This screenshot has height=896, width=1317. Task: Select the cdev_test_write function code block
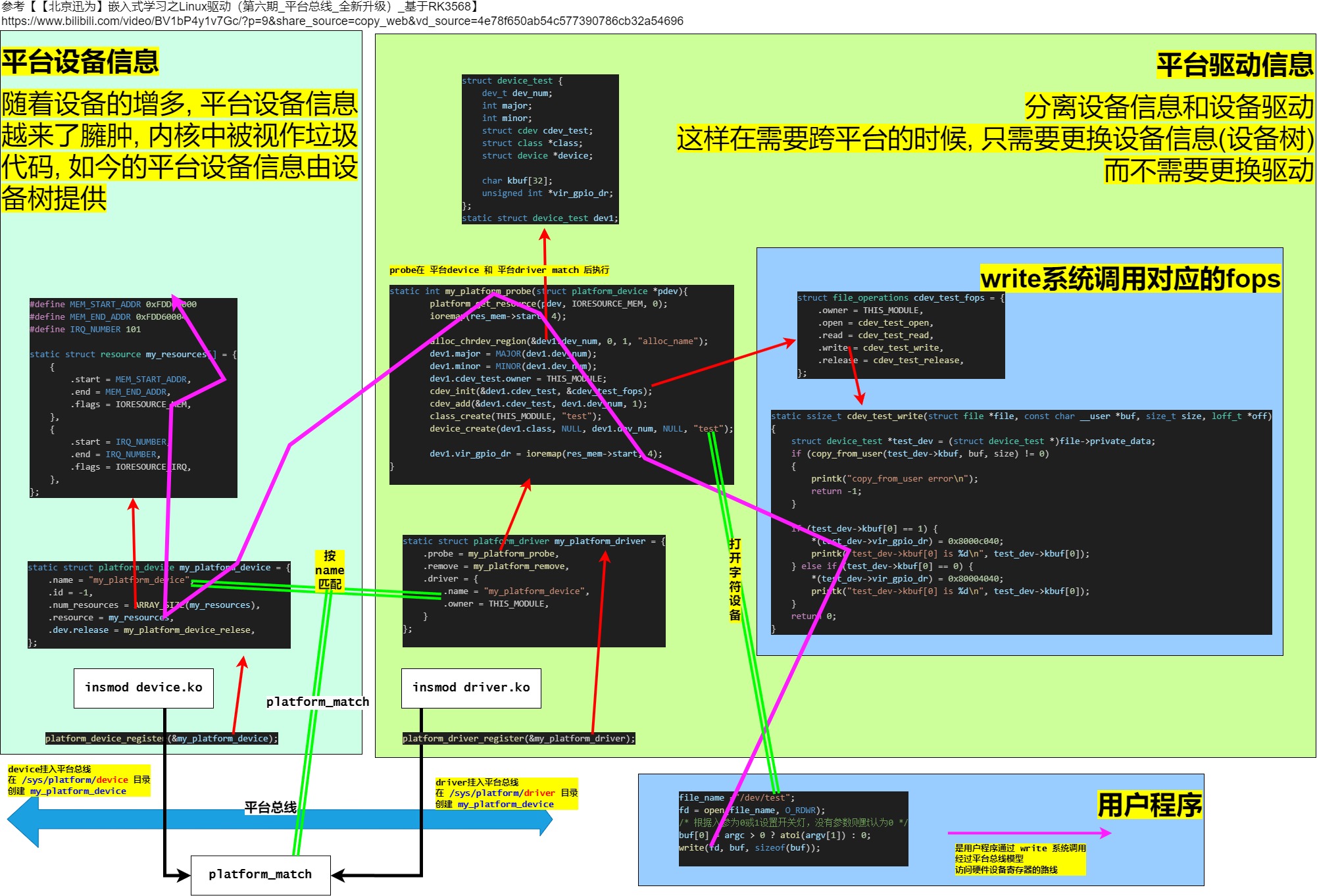coord(1021,523)
